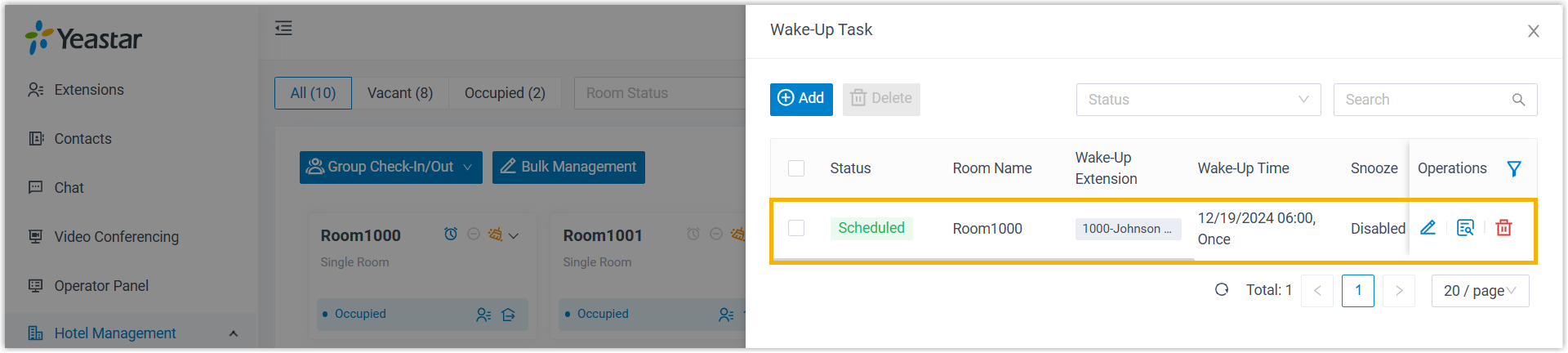Switch to the Vacant (8) tab
The image size is (1568, 353).
(400, 93)
